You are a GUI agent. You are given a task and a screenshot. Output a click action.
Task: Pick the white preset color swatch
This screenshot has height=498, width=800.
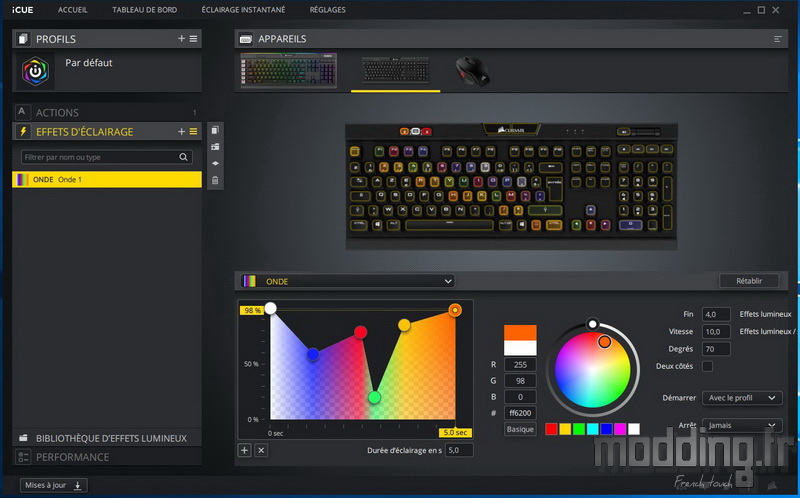click(x=634, y=429)
